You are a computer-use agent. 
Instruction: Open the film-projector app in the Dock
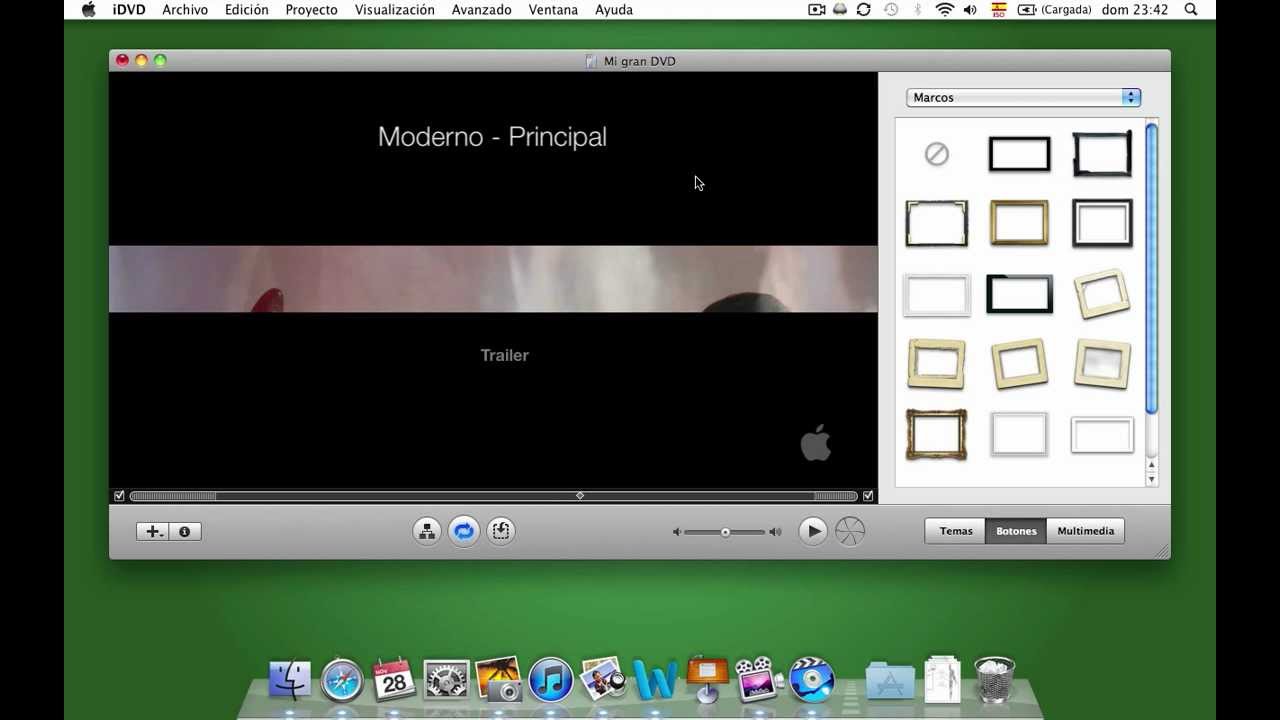pyautogui.click(x=759, y=680)
